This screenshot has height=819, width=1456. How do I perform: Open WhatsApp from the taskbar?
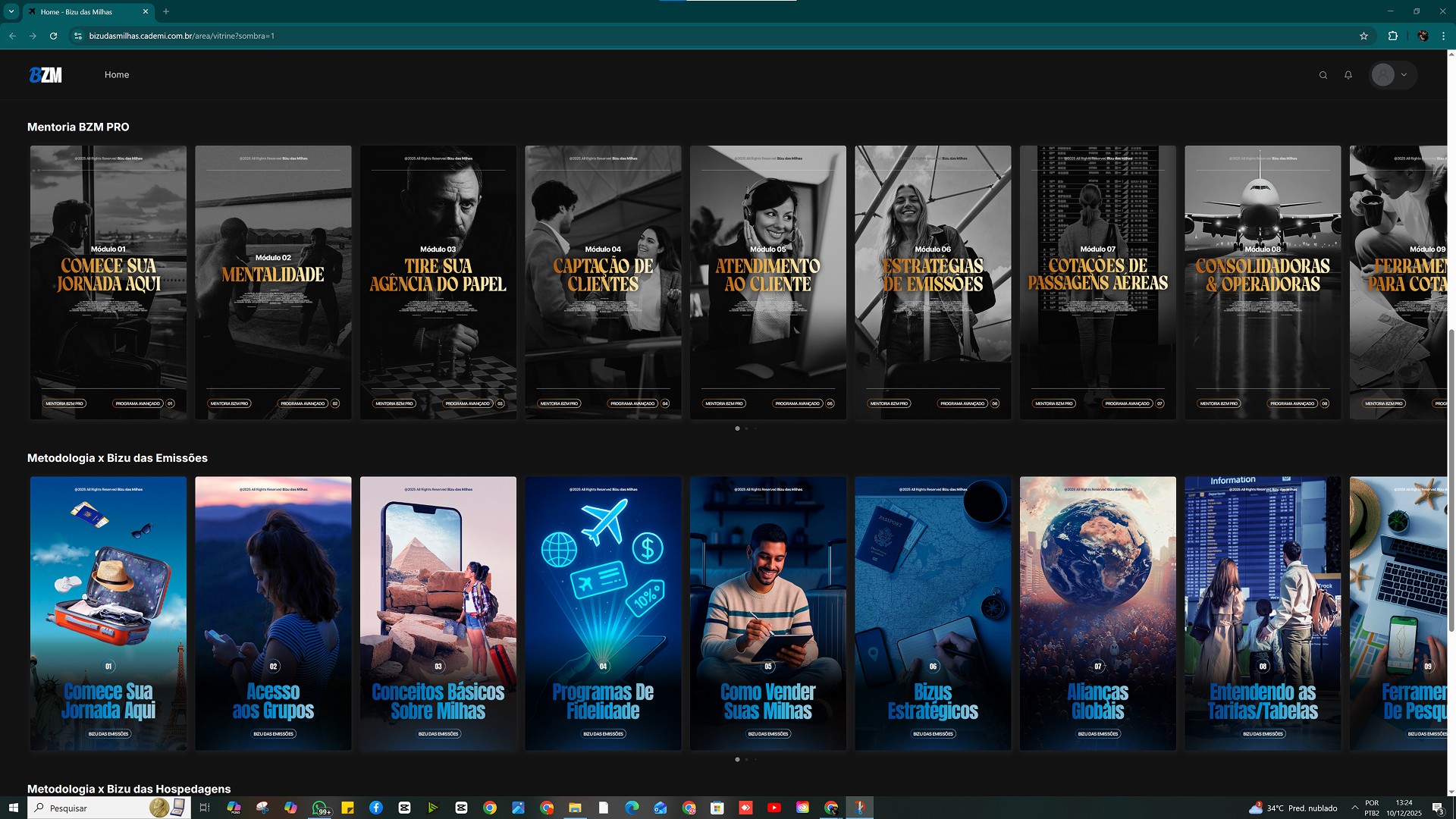[x=319, y=808]
